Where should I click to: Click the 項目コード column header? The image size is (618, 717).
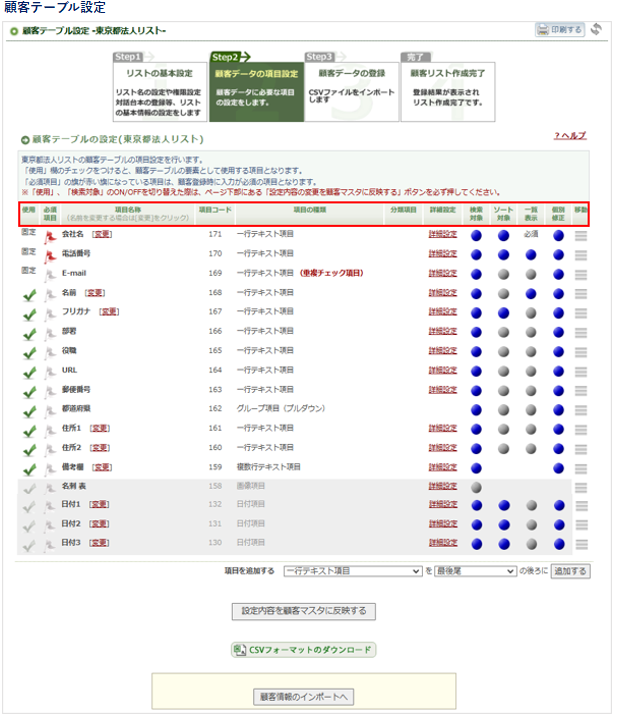[215, 210]
